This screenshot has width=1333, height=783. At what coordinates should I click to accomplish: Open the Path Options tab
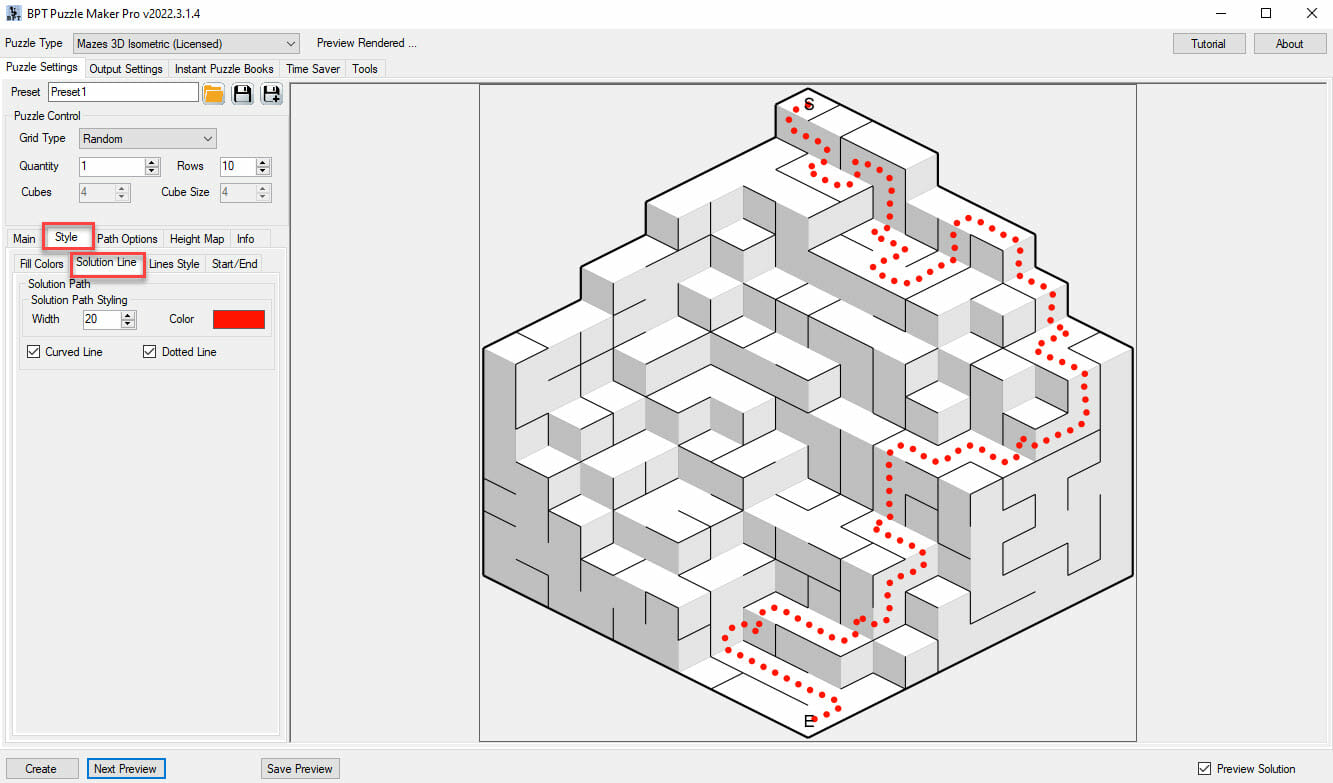[127, 238]
